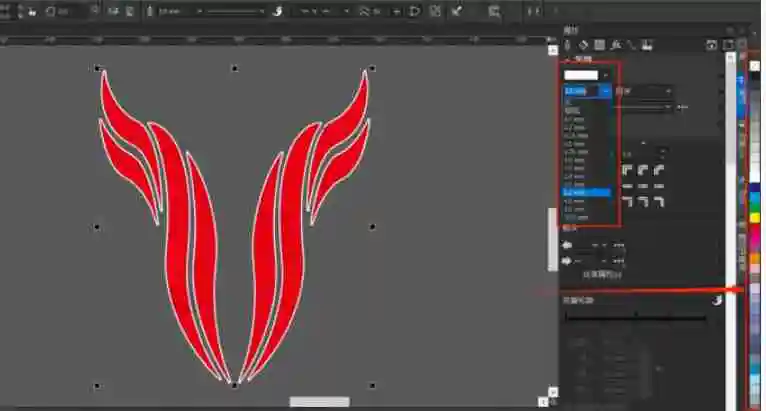Image resolution: width=766 pixels, height=411 pixels.
Task: Click the canvas vertical scrollbar thumb
Action: [x=551, y=238]
